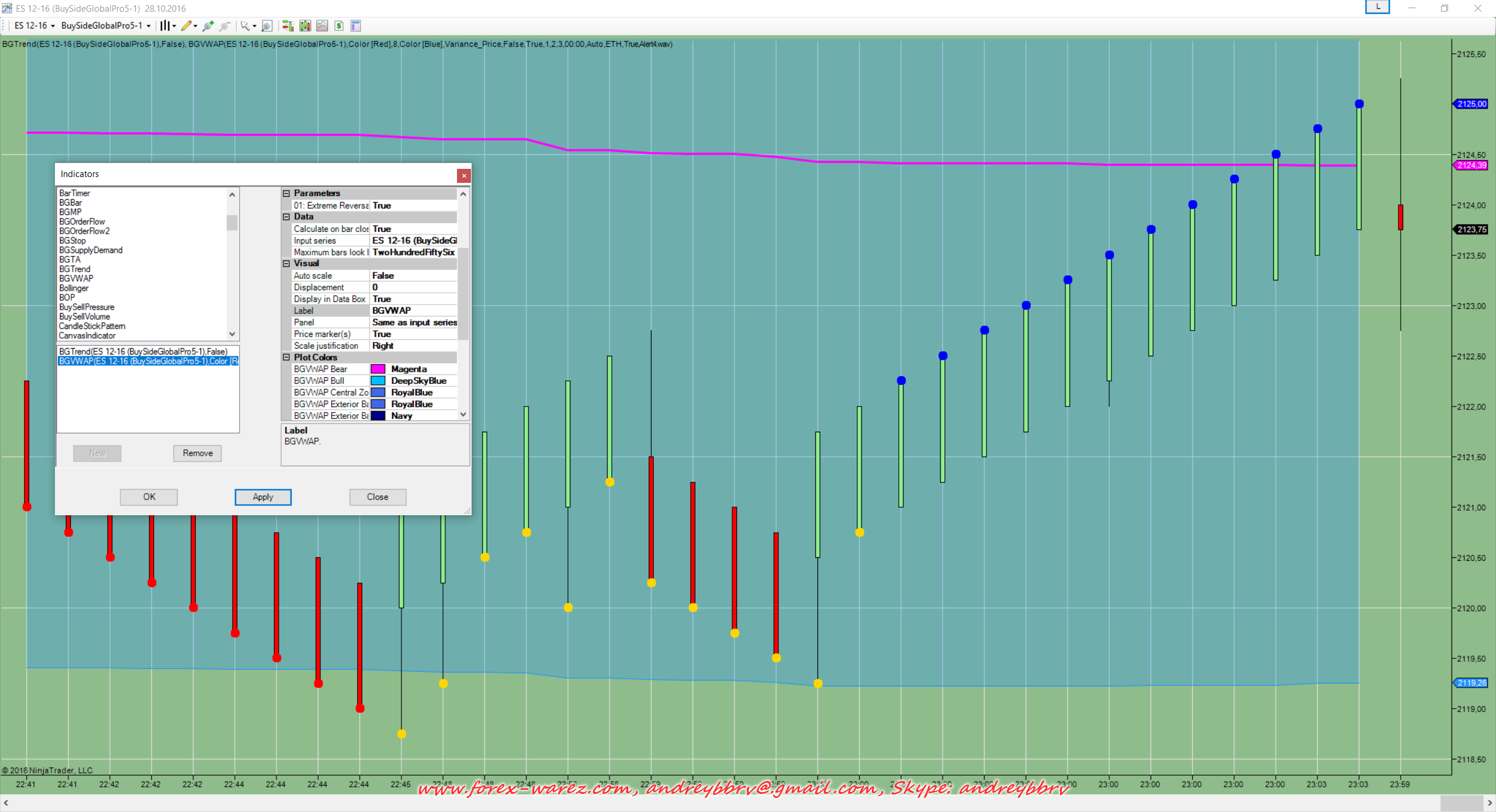Open the ES 12-16 instrument dropdown
The image size is (1496, 812).
(34, 26)
